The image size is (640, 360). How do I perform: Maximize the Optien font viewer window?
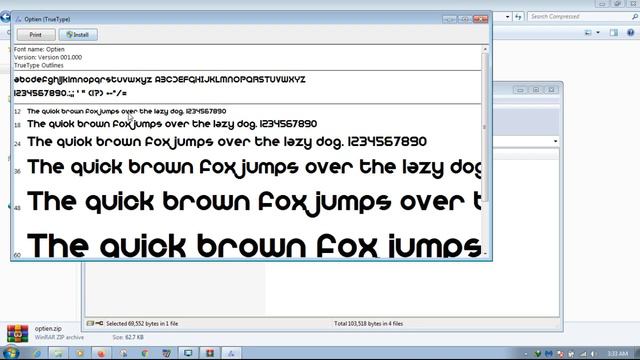[465, 19]
